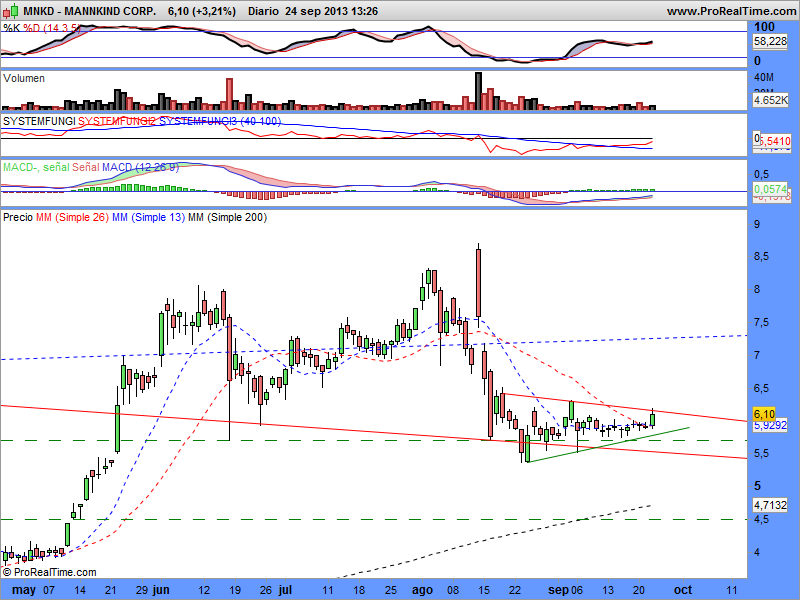Click the MM (Simple 200) legend label

[x=228, y=217]
